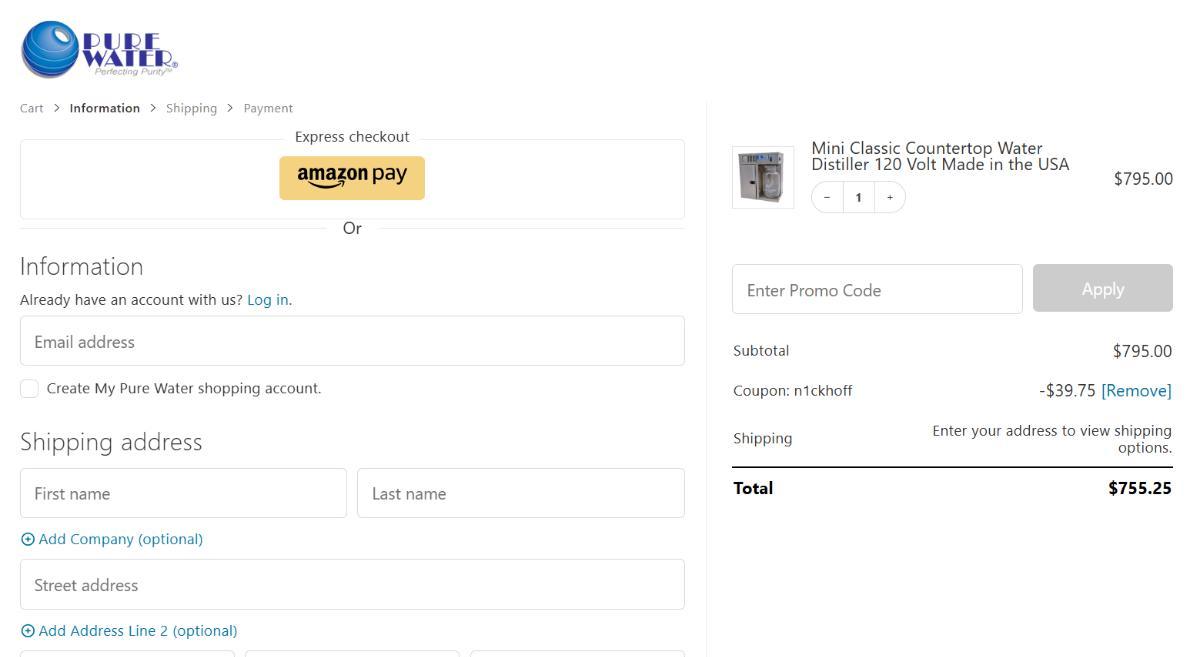Focus the Email address field
Screen dimensions: 1200x657
click(x=352, y=342)
